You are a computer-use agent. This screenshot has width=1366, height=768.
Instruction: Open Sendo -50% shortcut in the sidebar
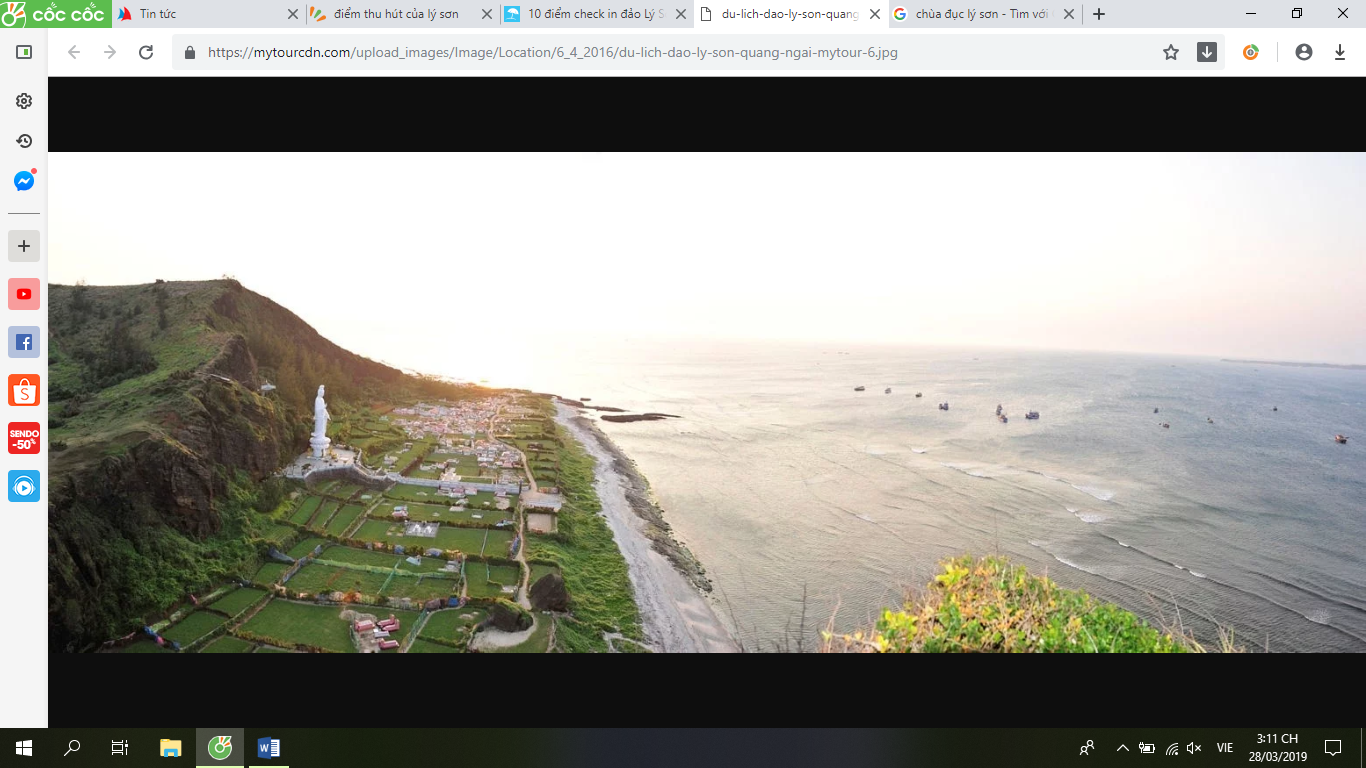(24, 438)
